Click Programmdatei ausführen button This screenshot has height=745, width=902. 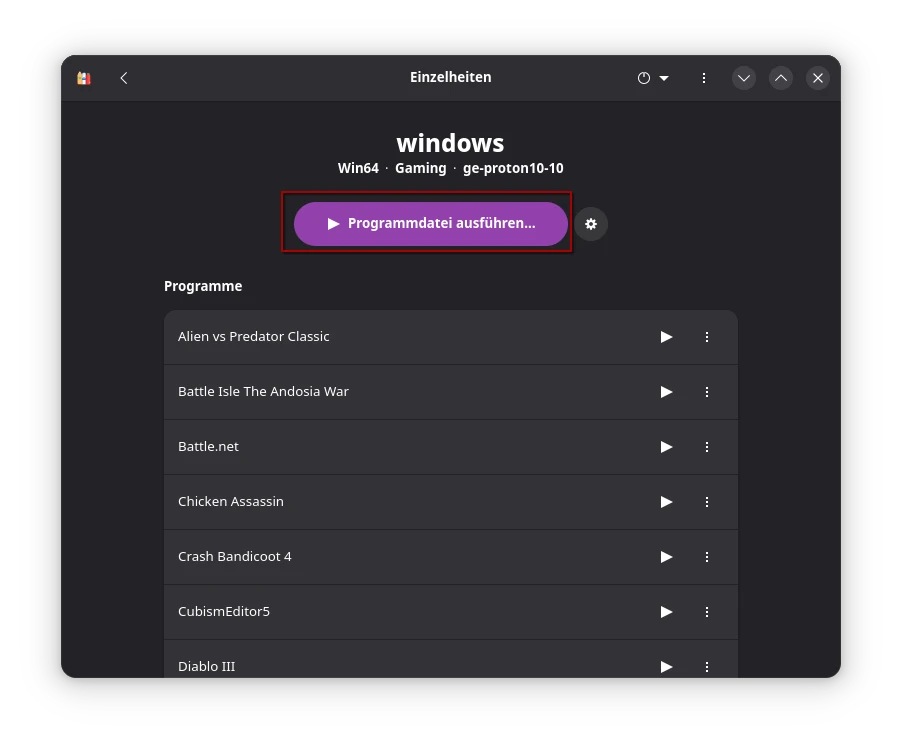point(431,224)
